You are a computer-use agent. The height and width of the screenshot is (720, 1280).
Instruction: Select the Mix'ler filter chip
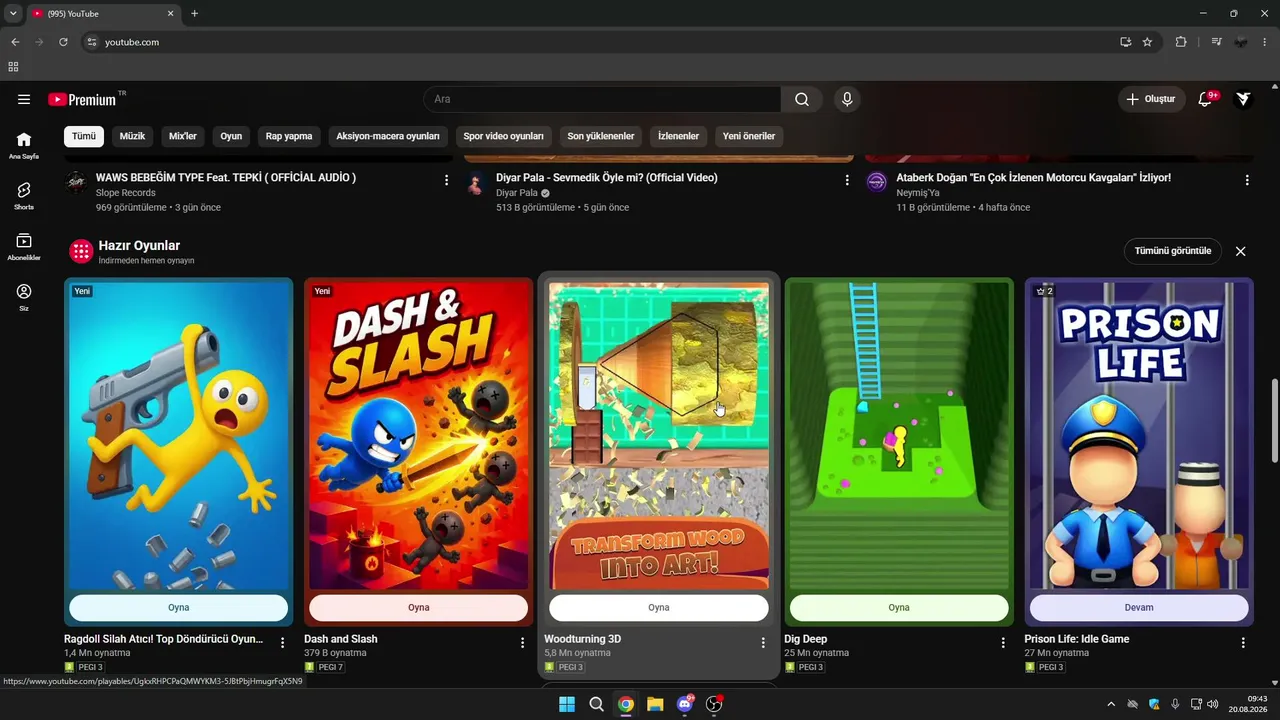pyautogui.click(x=183, y=136)
